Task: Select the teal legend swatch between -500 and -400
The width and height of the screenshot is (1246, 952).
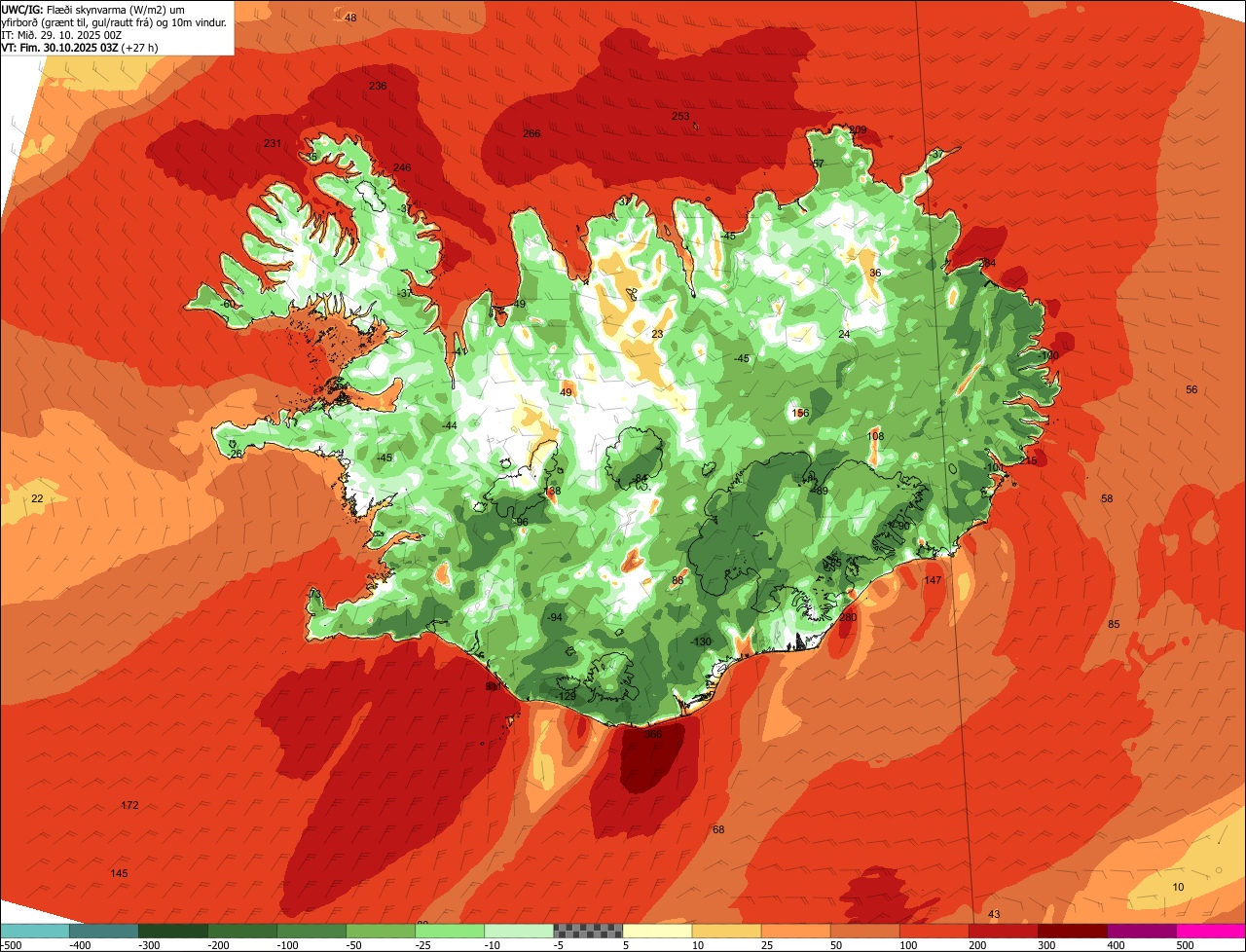Action: coord(35,931)
